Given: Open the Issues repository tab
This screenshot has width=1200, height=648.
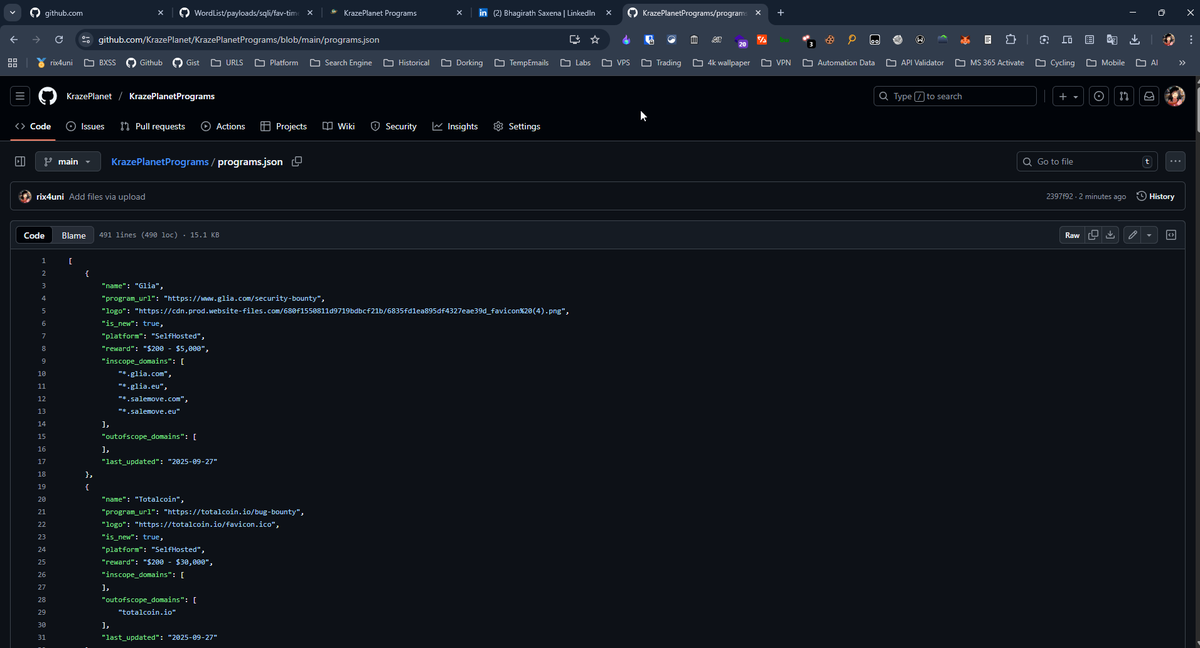Looking at the screenshot, I should pyautogui.click(x=85, y=127).
